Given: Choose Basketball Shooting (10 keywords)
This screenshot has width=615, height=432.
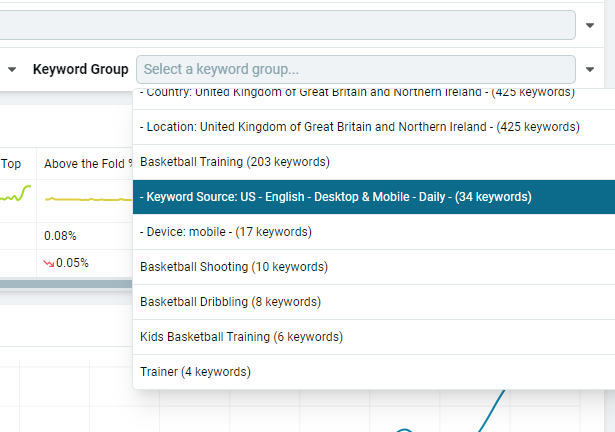Looking at the screenshot, I should tap(374, 267).
